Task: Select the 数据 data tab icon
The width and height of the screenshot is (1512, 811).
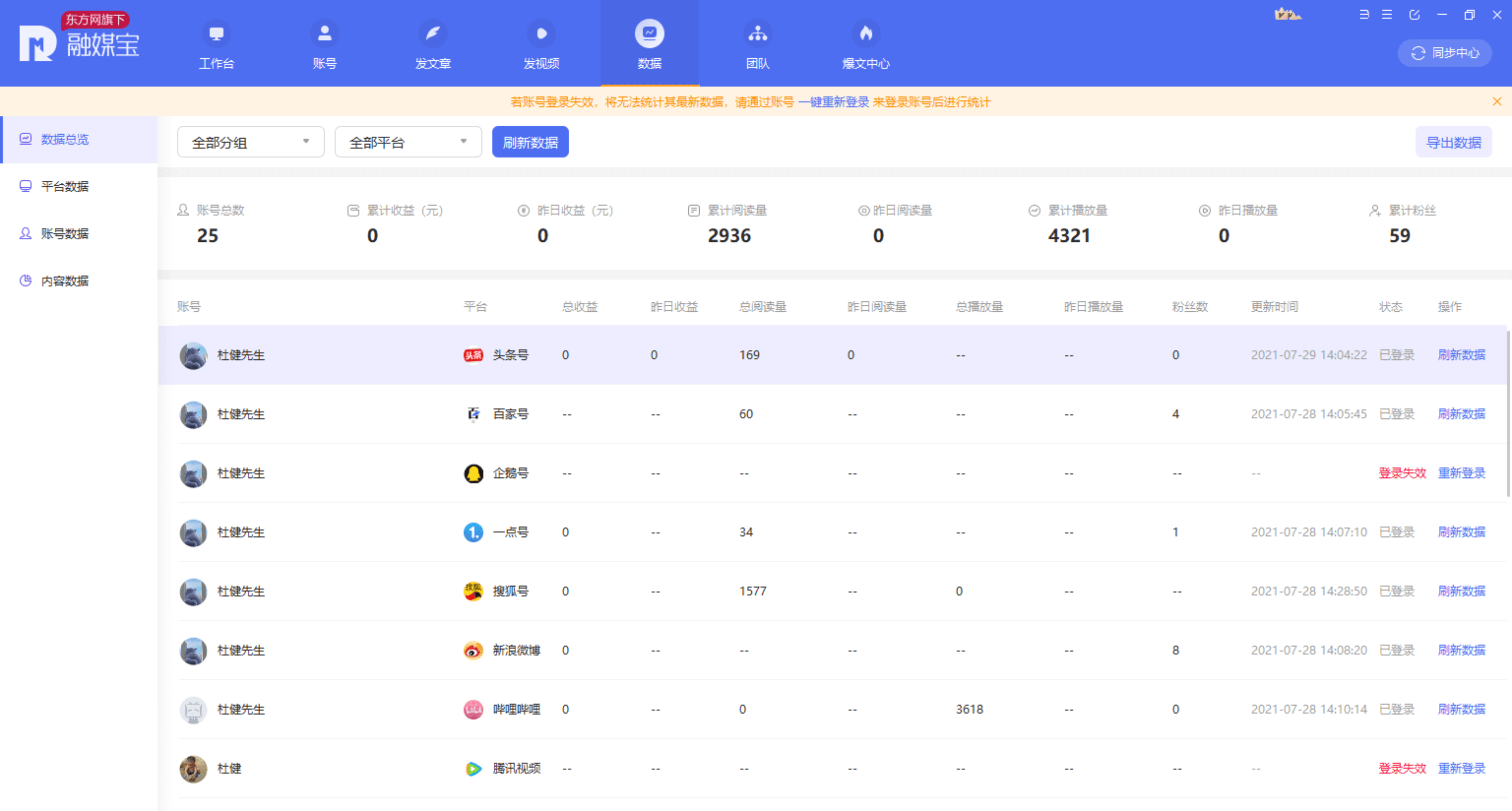Action: 649,33
